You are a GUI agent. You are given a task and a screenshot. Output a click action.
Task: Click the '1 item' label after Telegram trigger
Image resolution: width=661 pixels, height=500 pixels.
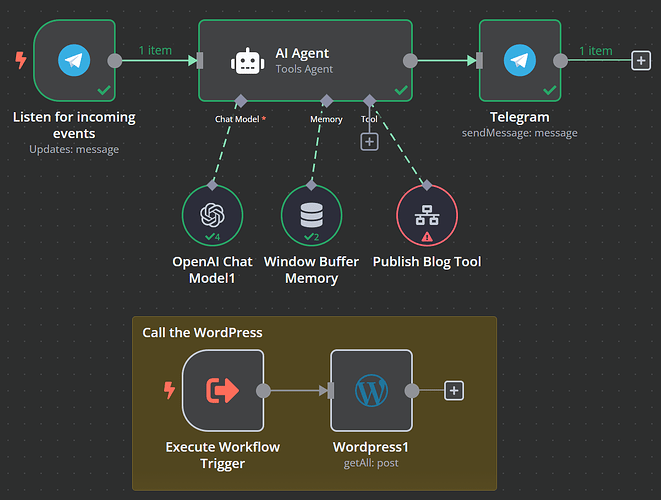click(155, 50)
